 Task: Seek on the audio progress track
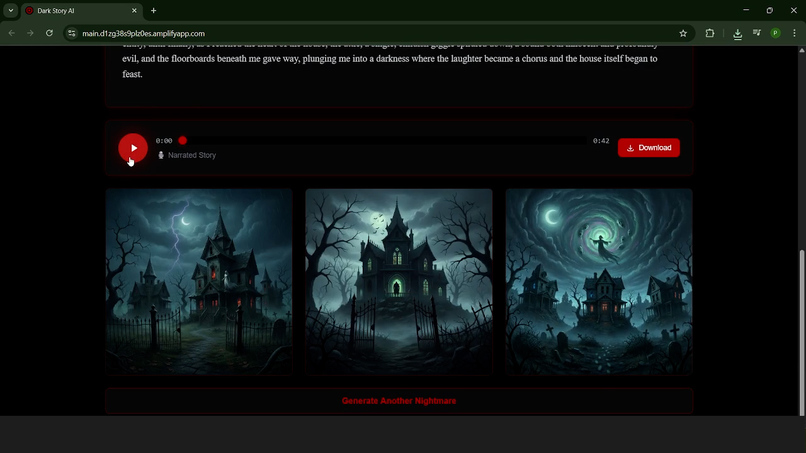pos(382,140)
